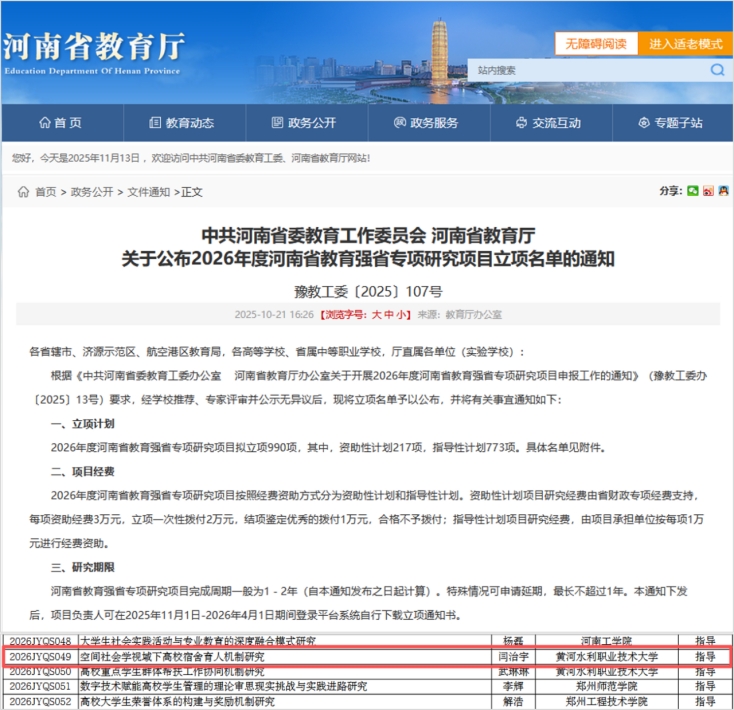This screenshot has height=710, width=734.
Task: Share article via WeChat icon
Action: click(x=694, y=191)
